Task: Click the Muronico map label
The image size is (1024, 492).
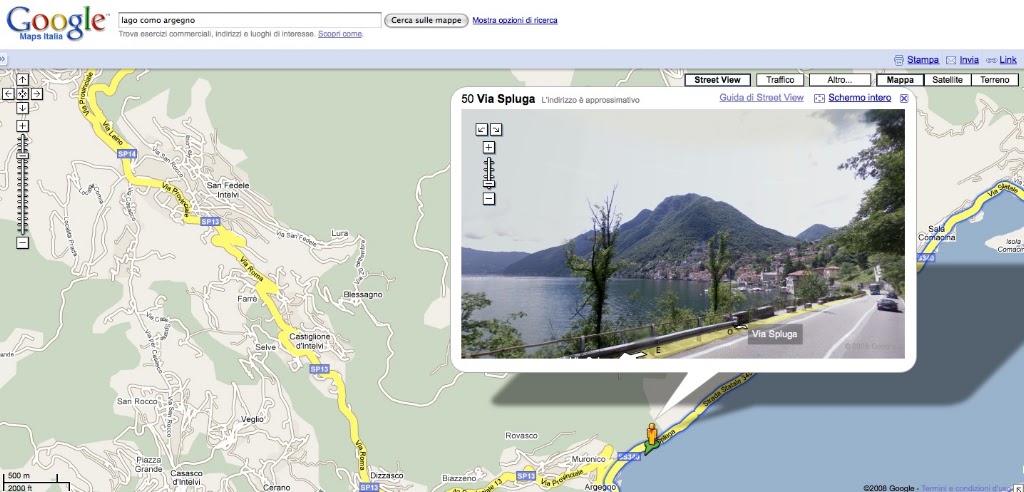Action: point(588,459)
